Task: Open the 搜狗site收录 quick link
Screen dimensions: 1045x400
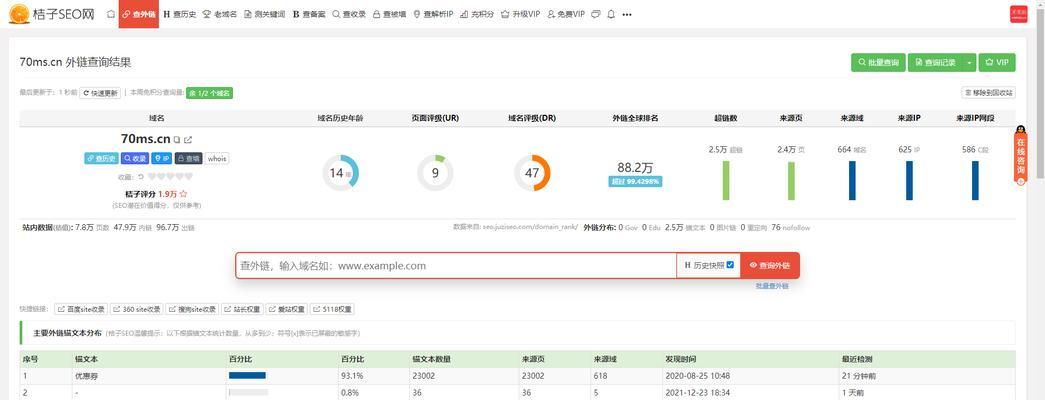Action: pos(193,309)
